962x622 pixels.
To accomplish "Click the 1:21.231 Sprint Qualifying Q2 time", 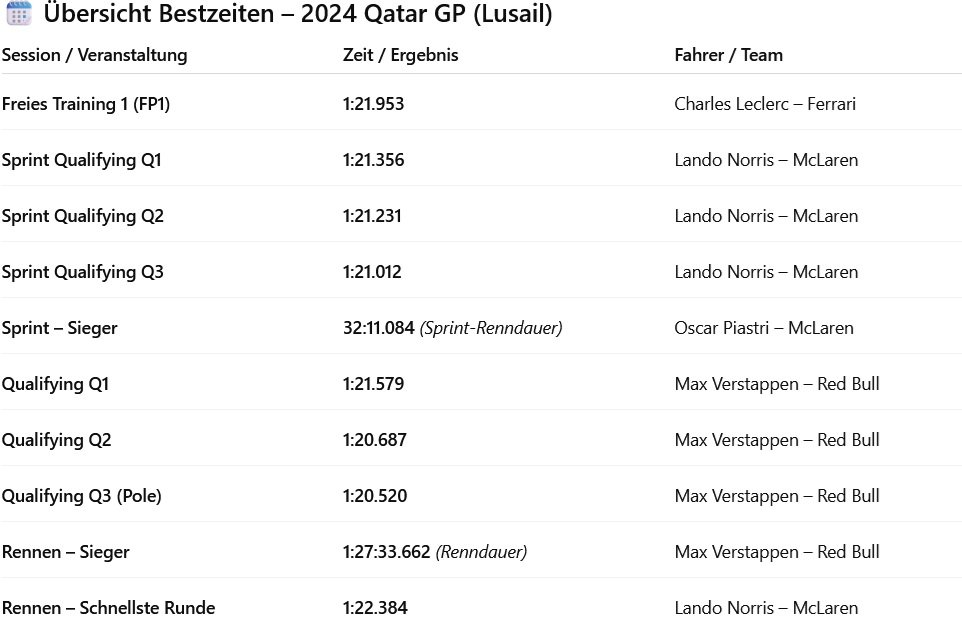I will pos(372,216).
